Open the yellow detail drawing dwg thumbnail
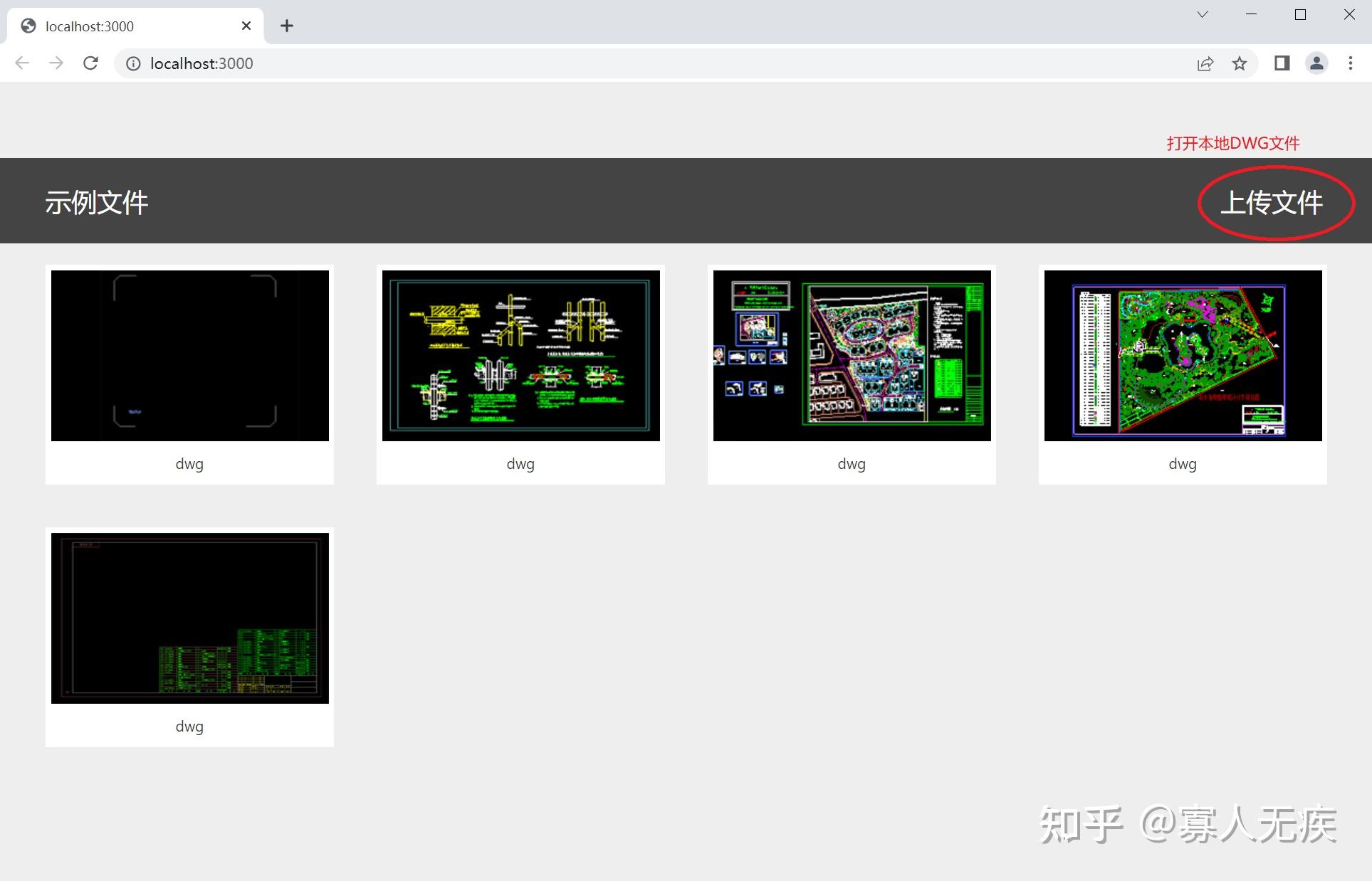 click(520, 355)
